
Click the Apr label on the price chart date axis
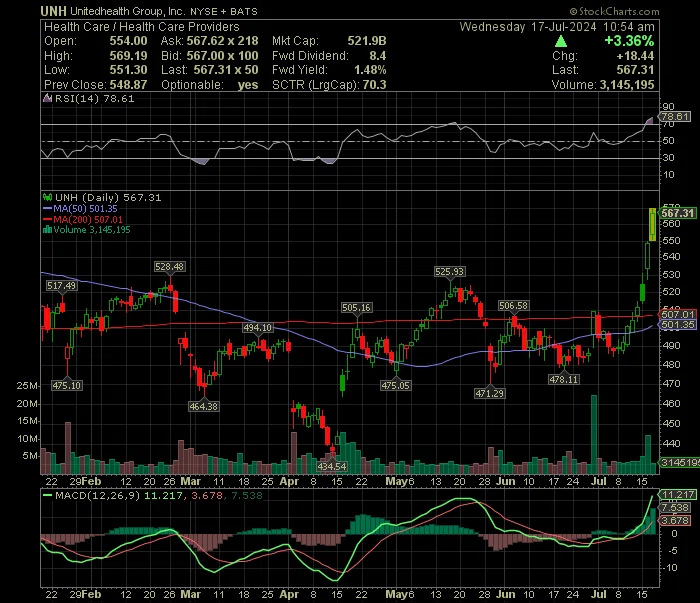pyautogui.click(x=289, y=482)
